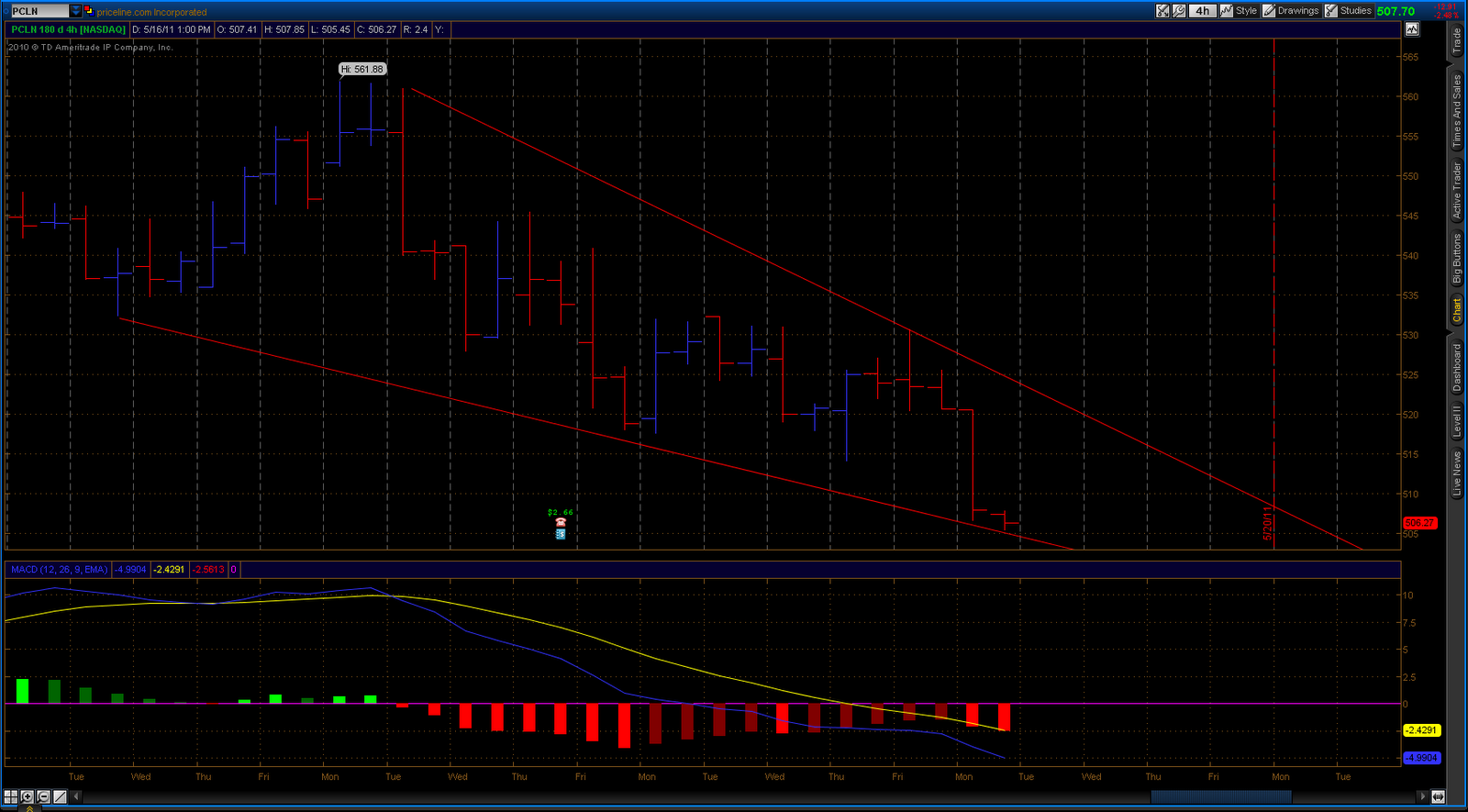Open the Level II sidebar tab
Image resolution: width=1468 pixels, height=812 pixels.
(1456, 420)
